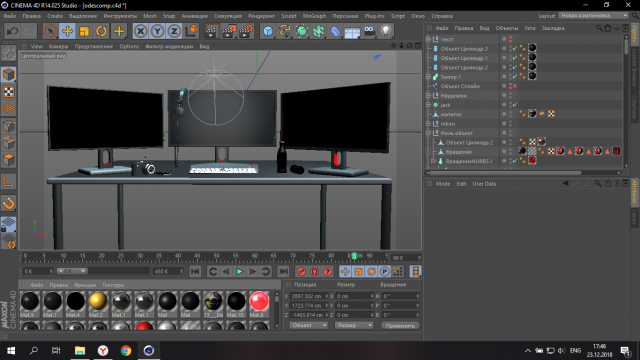Screen dimensions: 640x360
Task: Toggle Z axis lock
Action: click(x=174, y=31)
